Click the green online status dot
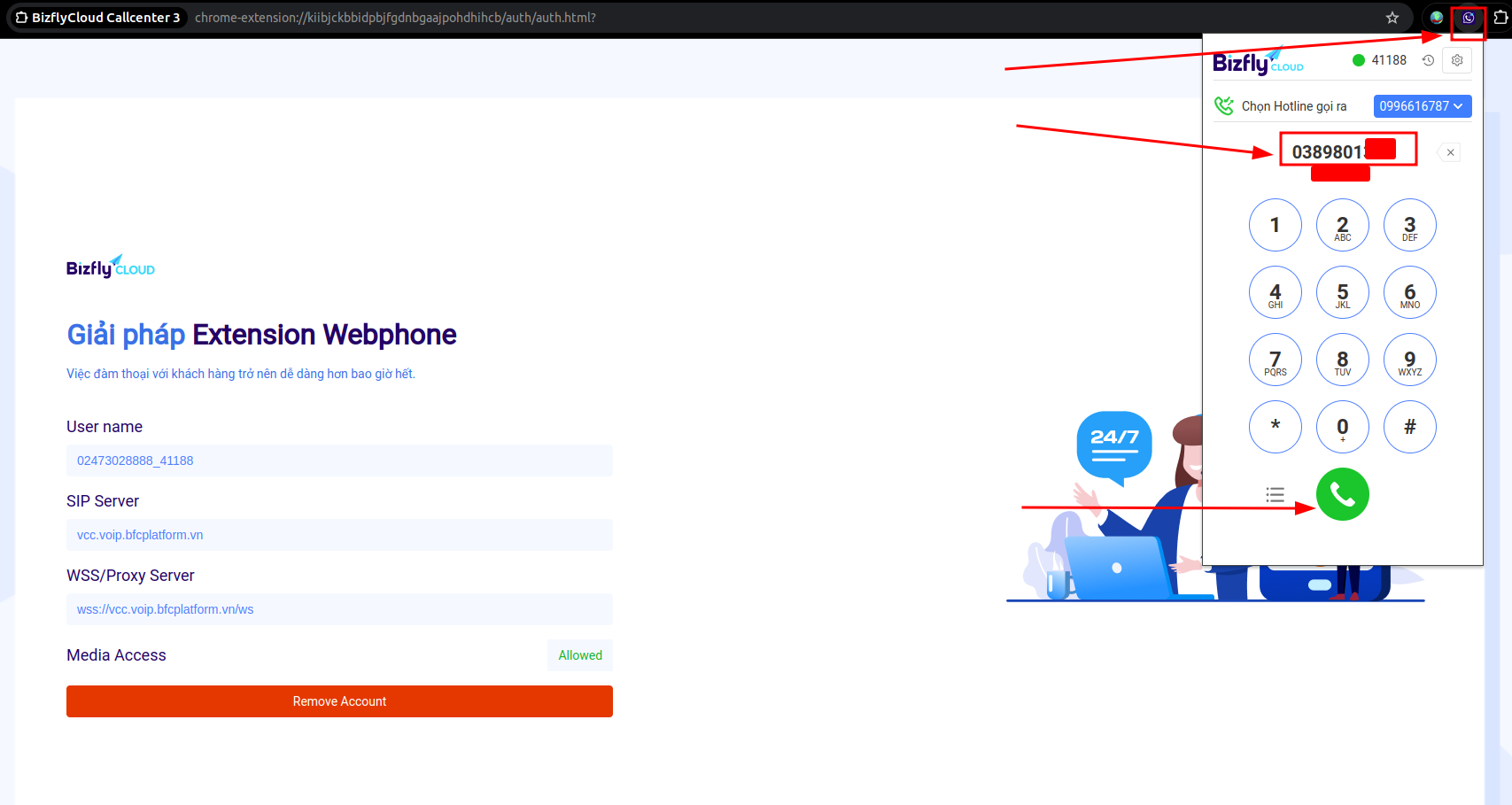The width and height of the screenshot is (1512, 805). [x=1359, y=60]
